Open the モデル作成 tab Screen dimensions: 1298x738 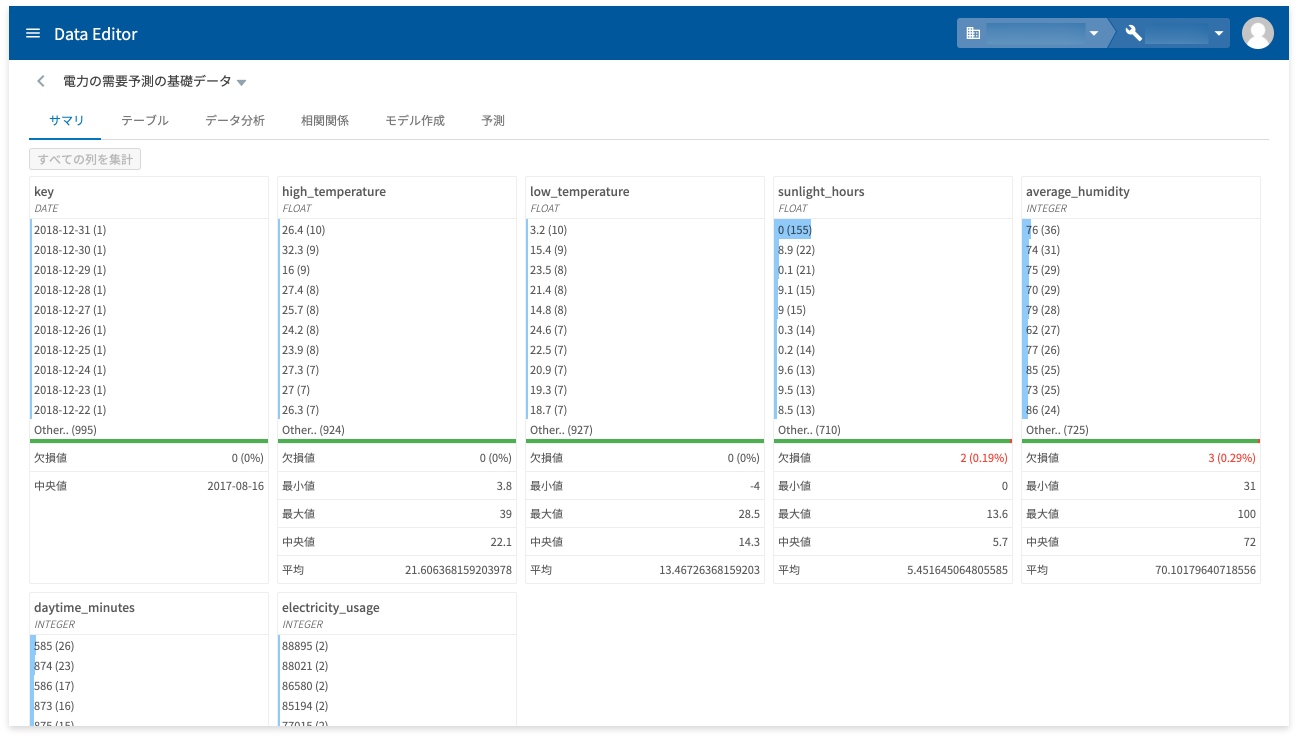coord(415,120)
